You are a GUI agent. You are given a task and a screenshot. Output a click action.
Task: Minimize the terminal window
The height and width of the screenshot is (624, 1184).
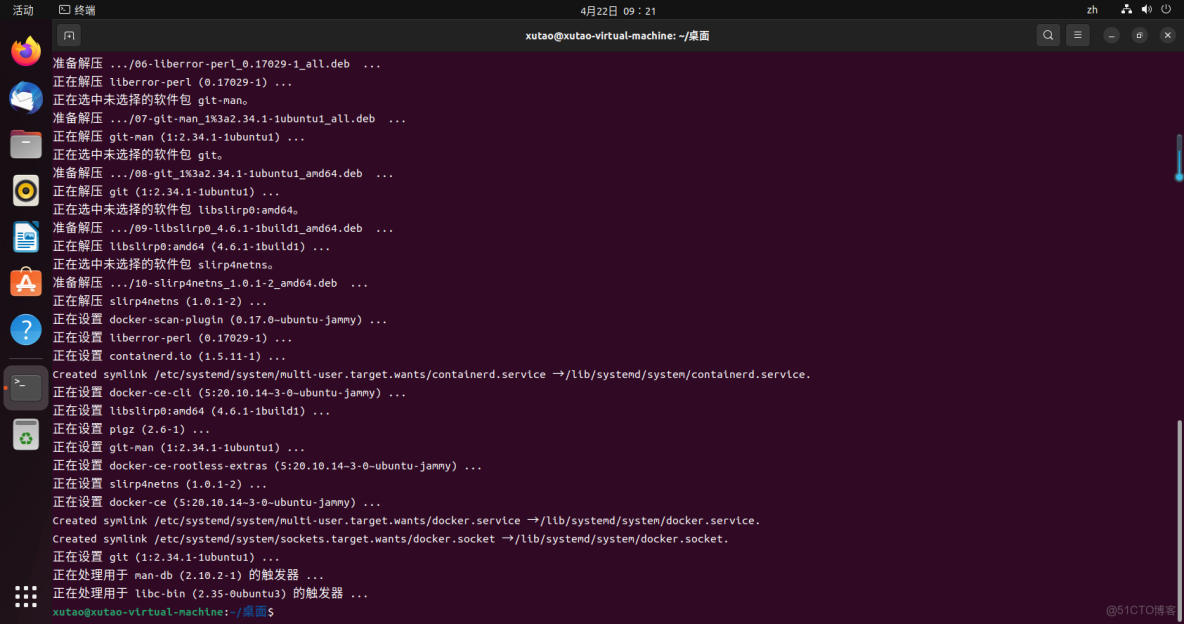pyautogui.click(x=1112, y=36)
